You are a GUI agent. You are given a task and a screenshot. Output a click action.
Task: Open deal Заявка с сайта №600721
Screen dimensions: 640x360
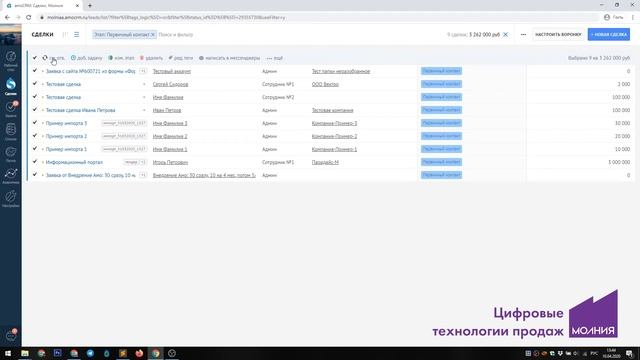tap(90, 71)
